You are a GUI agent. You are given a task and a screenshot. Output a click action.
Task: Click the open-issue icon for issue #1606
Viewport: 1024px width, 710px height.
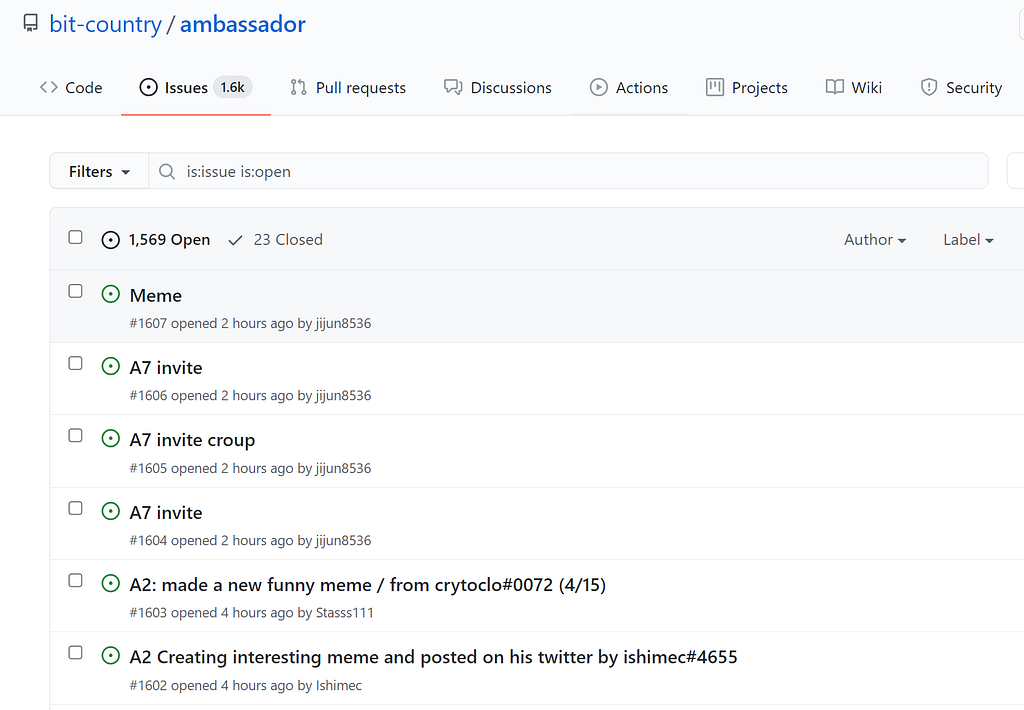(x=110, y=366)
